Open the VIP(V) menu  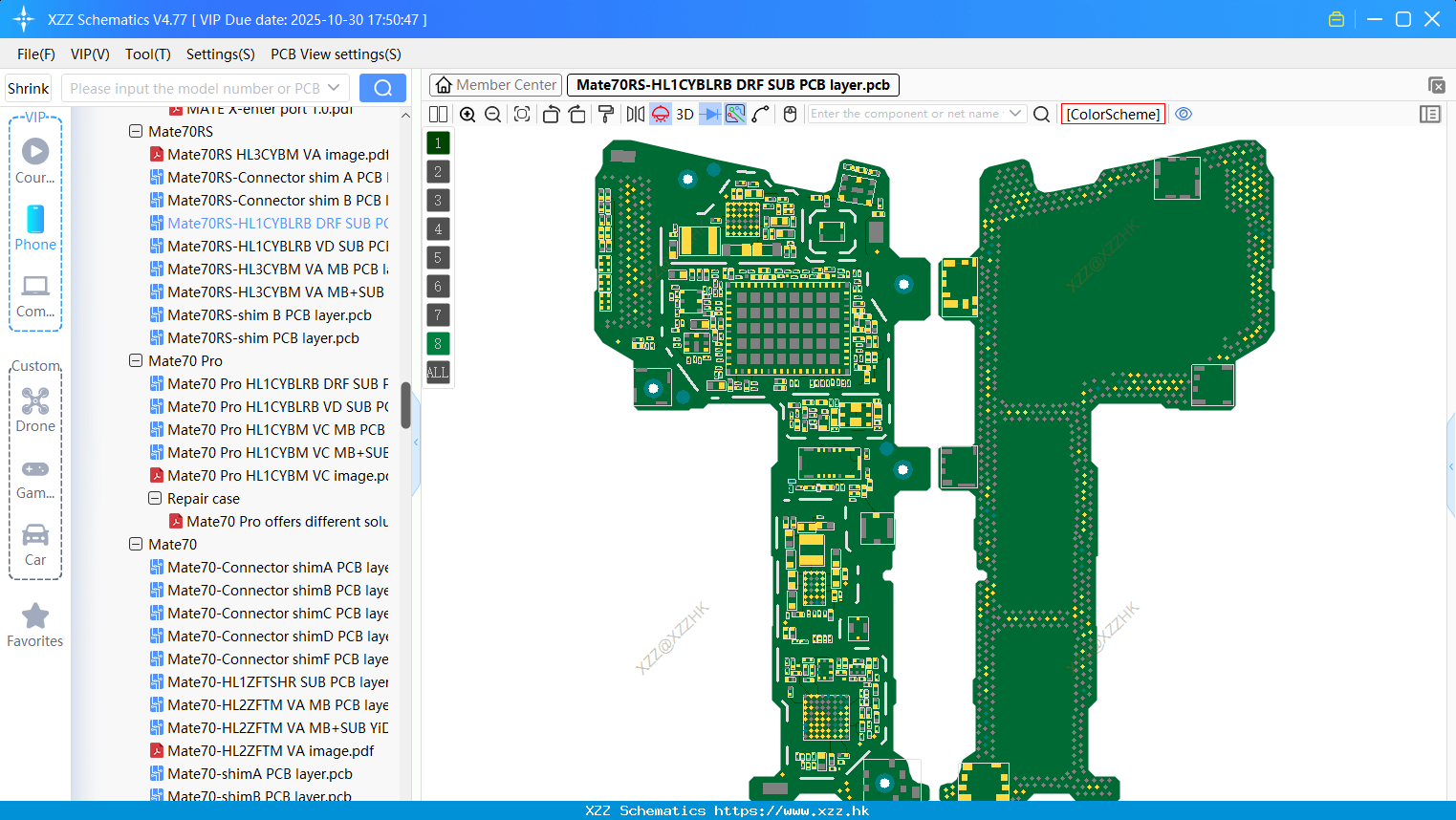point(90,54)
